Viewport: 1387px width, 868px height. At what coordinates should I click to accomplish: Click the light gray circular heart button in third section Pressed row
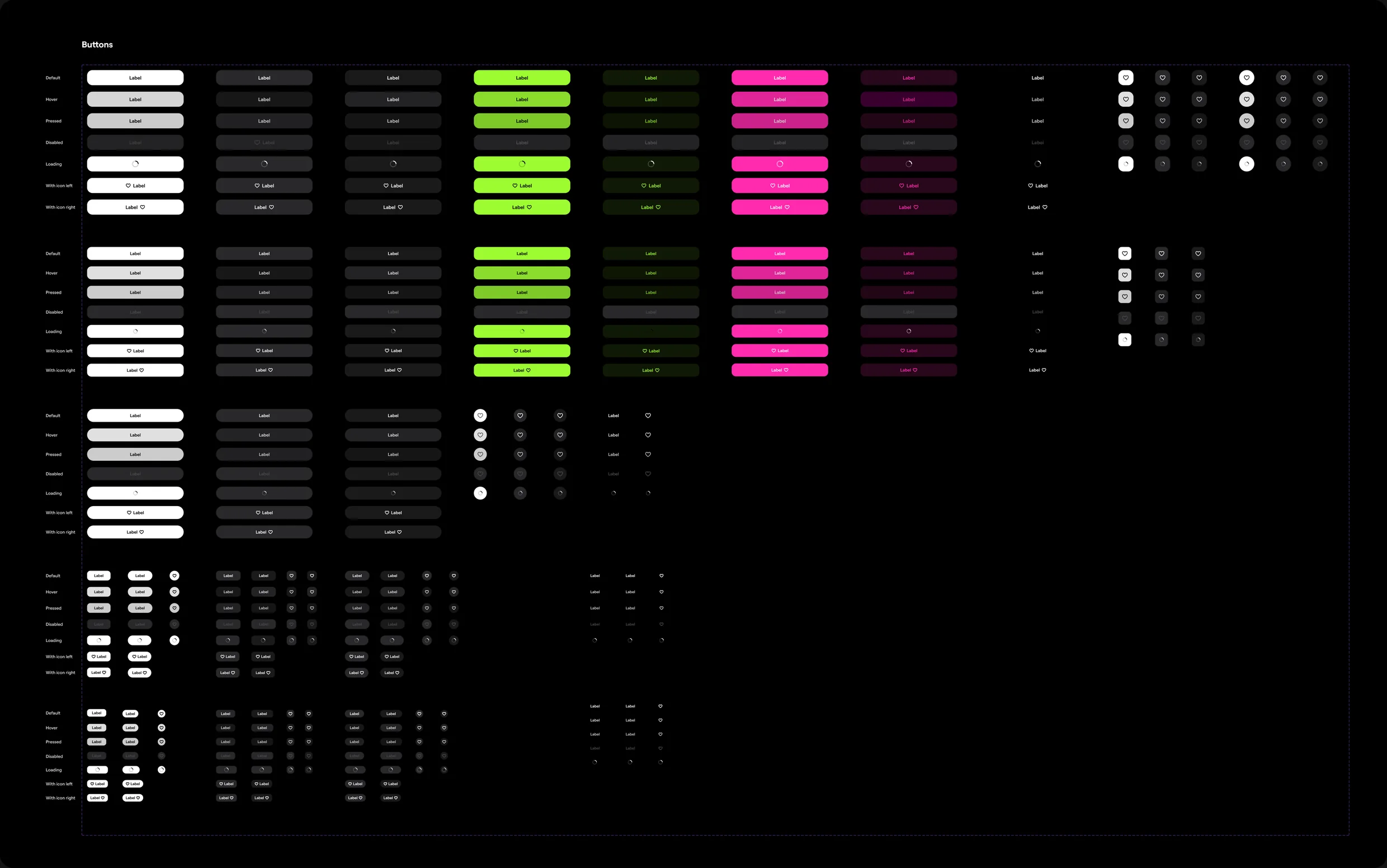480,455
